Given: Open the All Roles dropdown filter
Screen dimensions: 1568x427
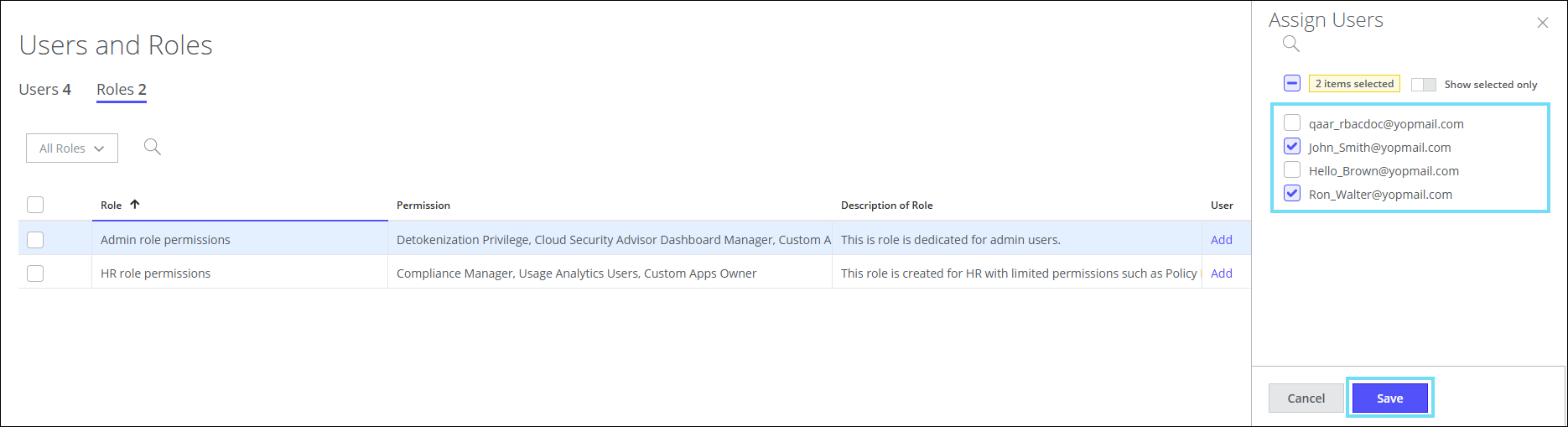Looking at the screenshot, I should point(72,148).
